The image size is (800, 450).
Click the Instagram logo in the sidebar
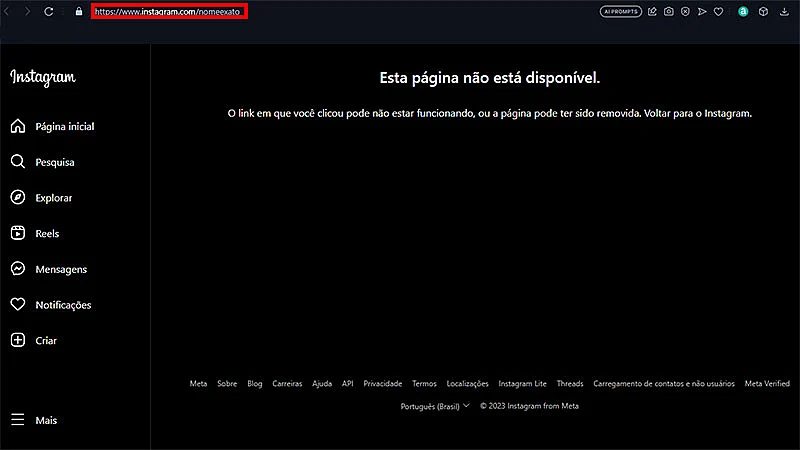click(x=43, y=78)
